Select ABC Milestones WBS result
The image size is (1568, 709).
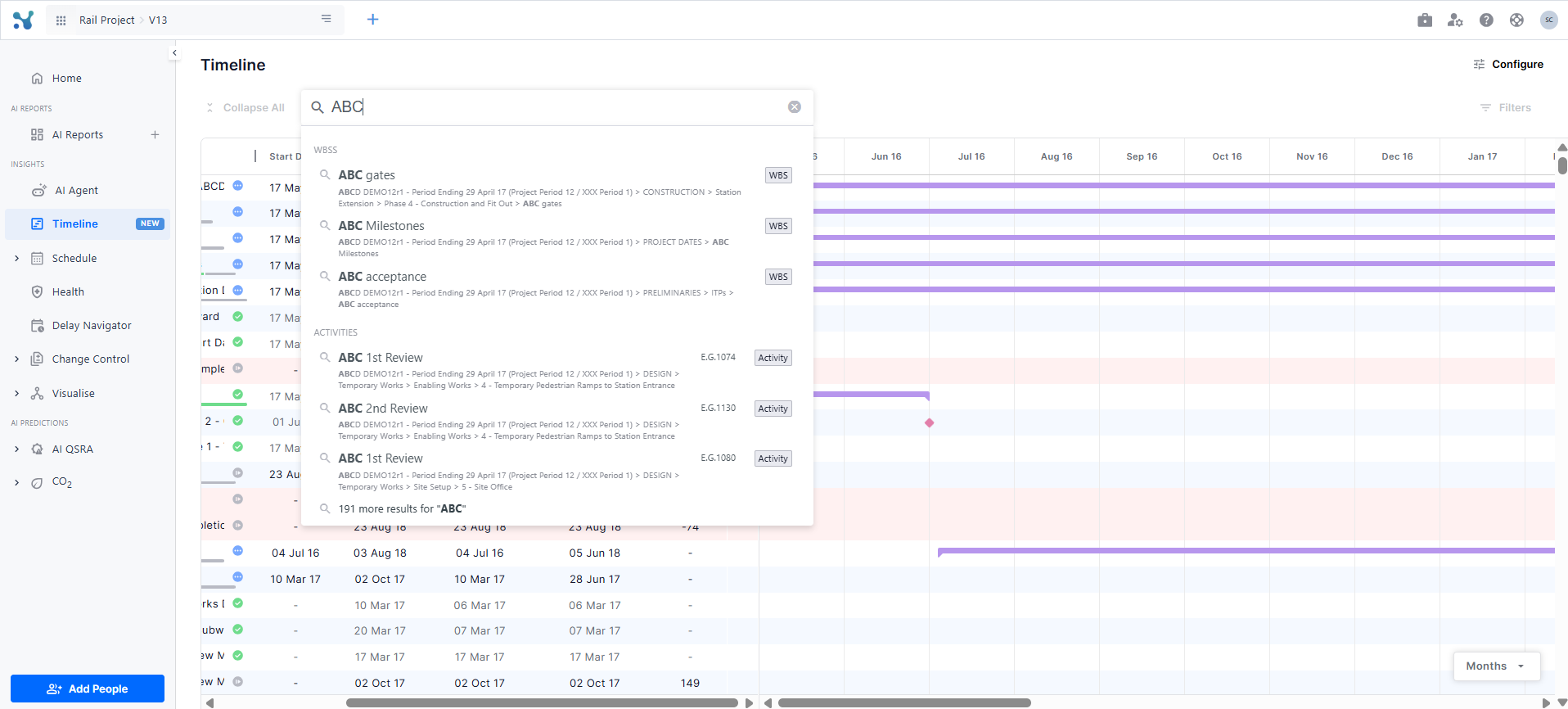point(556,238)
